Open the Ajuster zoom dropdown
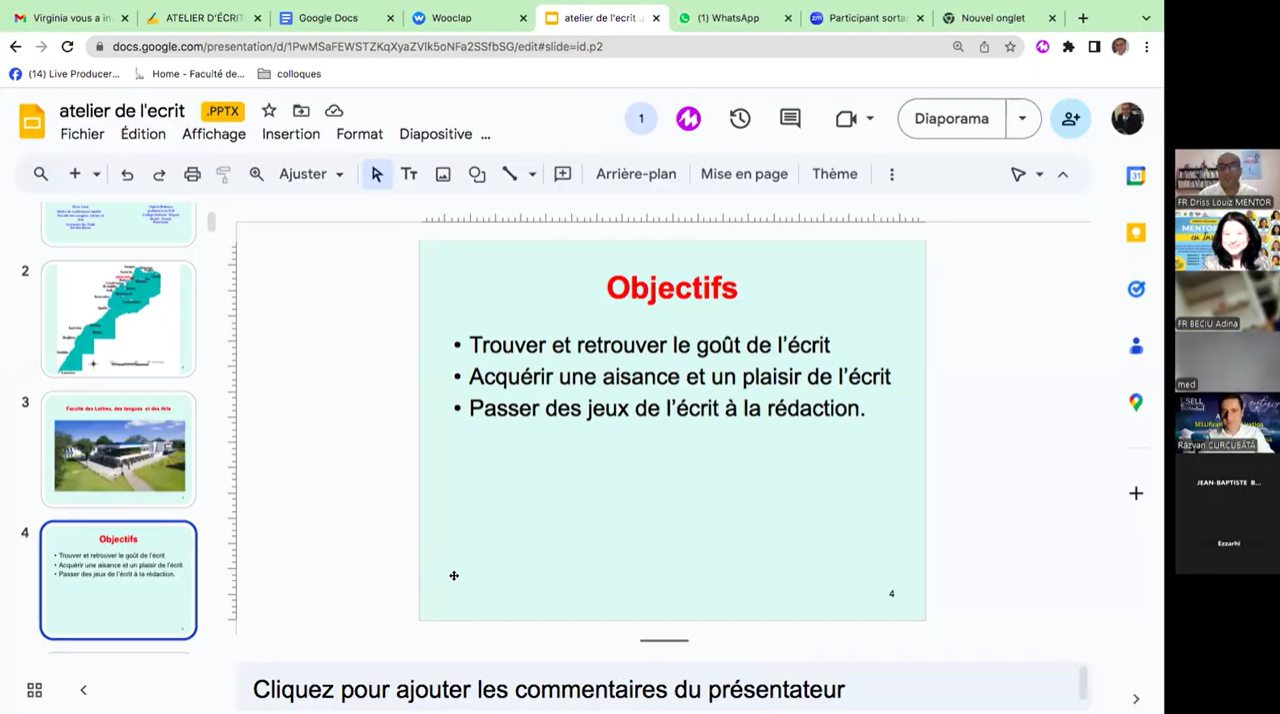 311,174
